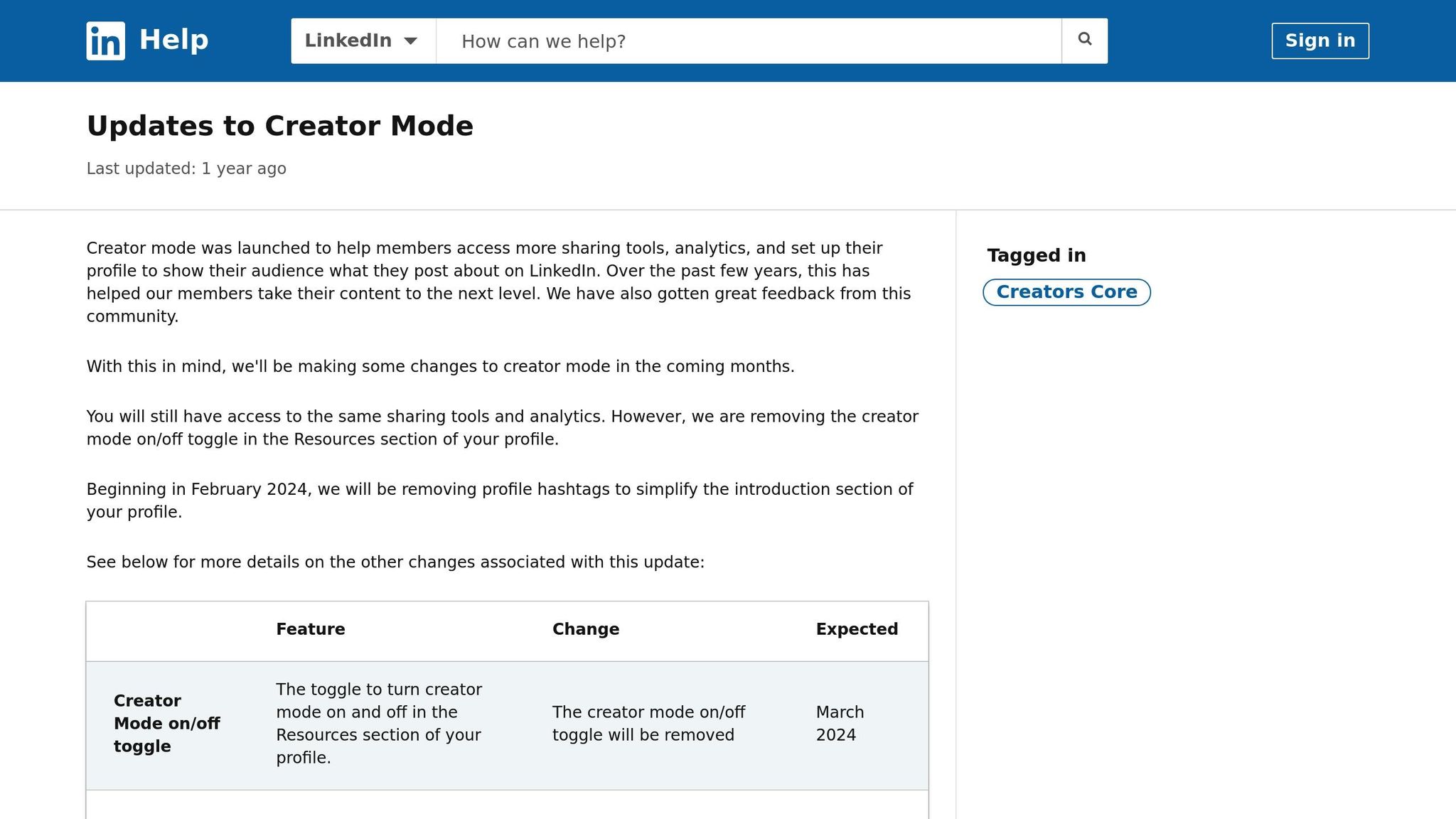Click the Sign in button
This screenshot has height=819, width=1456.
click(1319, 41)
